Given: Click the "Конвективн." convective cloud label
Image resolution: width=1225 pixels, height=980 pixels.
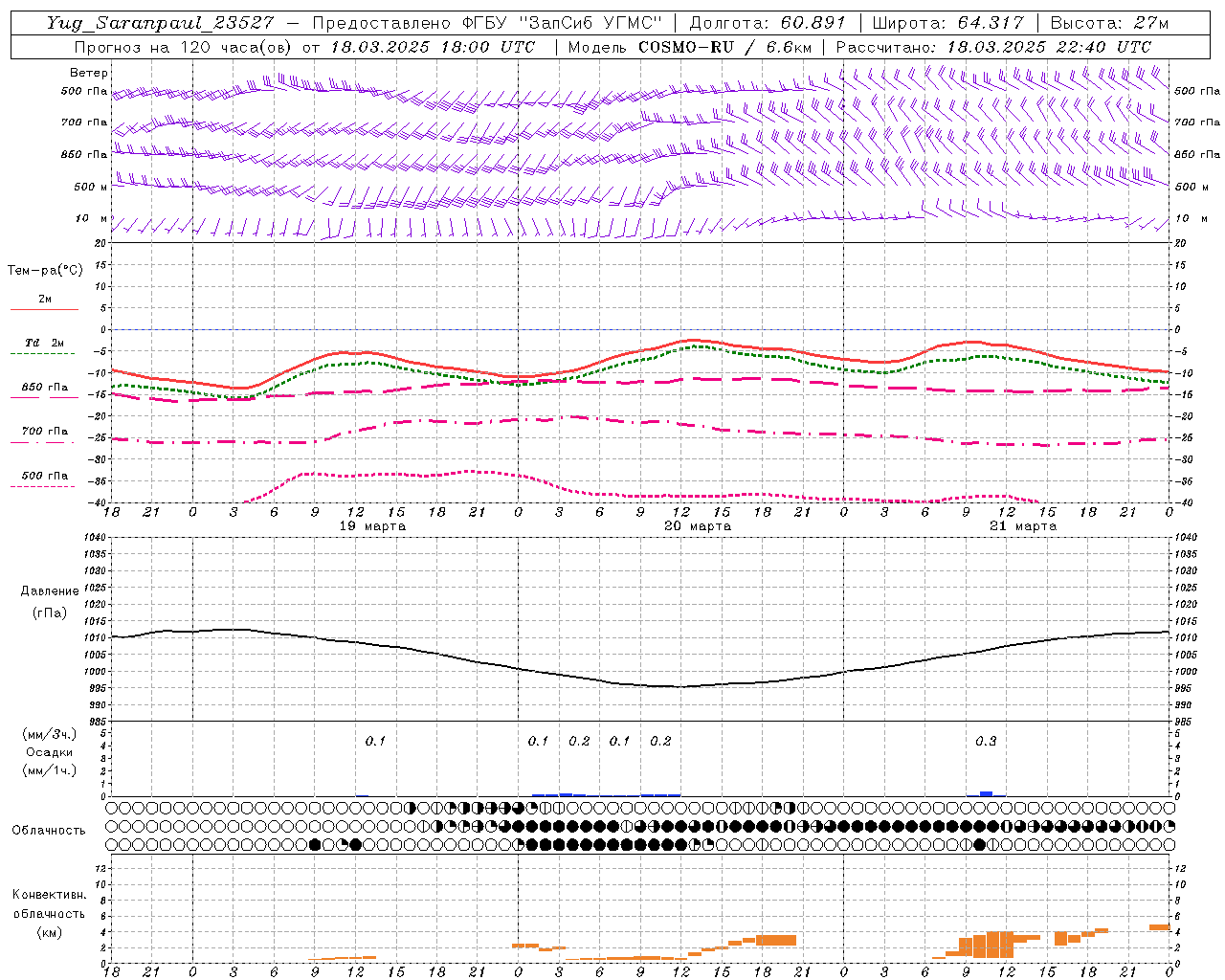Looking at the screenshot, I should 50,895.
